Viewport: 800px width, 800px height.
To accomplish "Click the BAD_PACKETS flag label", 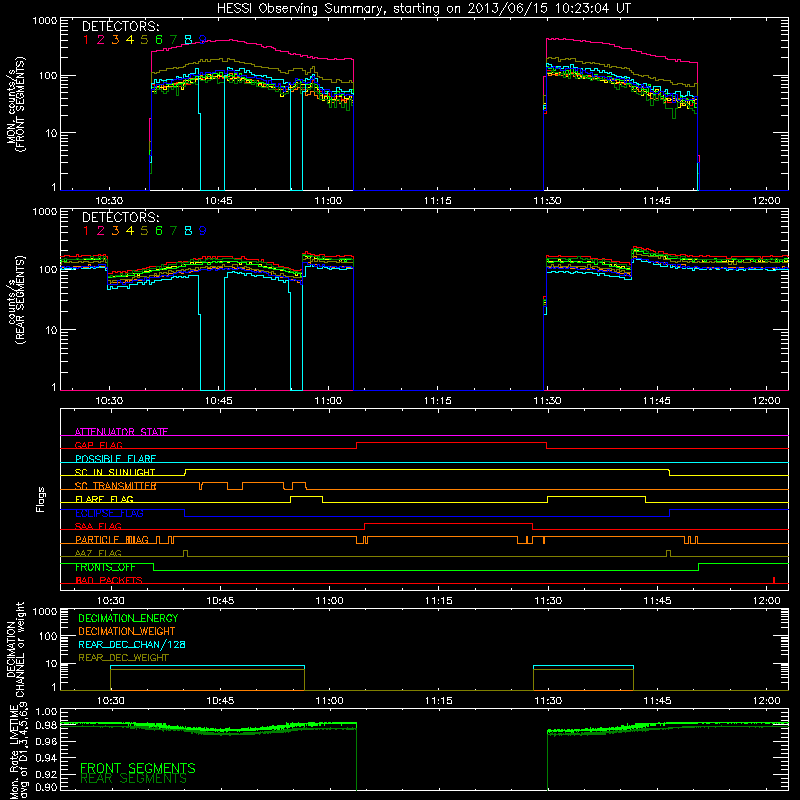I will pyautogui.click(x=109, y=580).
